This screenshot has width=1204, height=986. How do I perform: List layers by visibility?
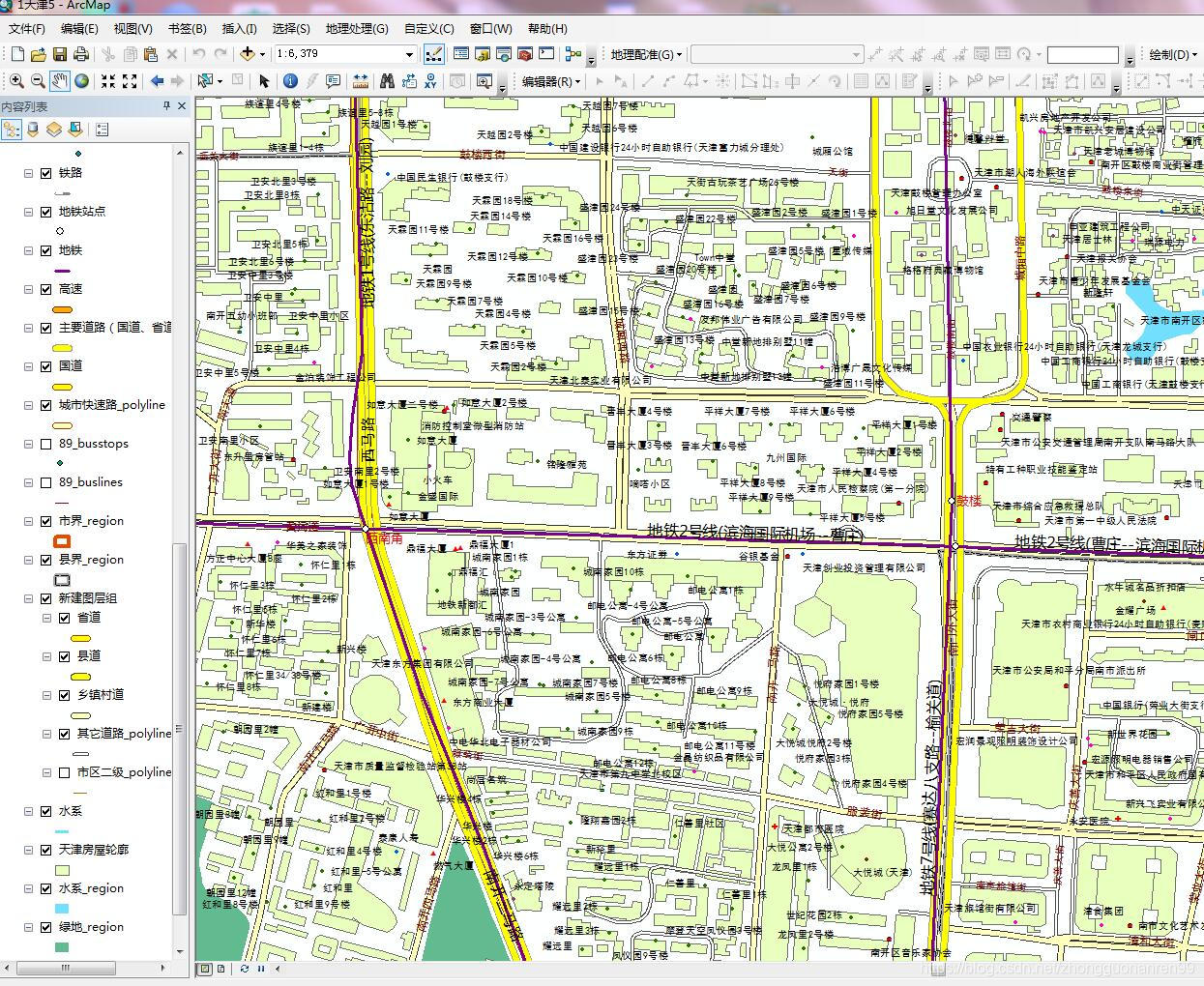tap(53, 129)
